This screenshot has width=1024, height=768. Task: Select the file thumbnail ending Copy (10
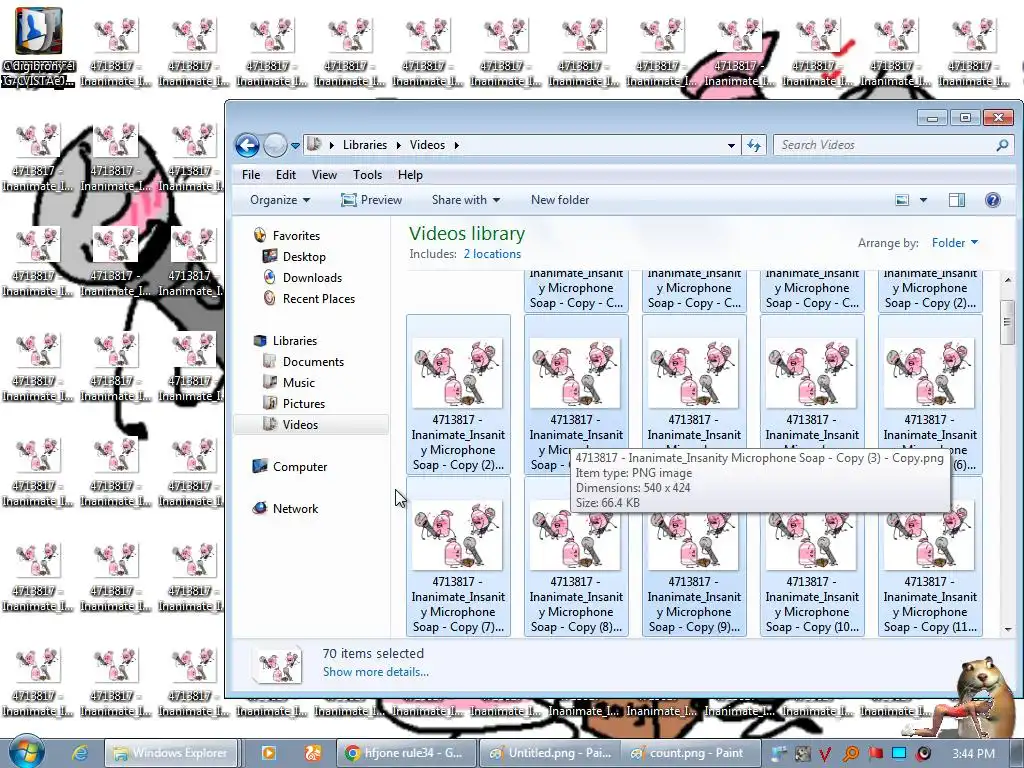pos(812,557)
